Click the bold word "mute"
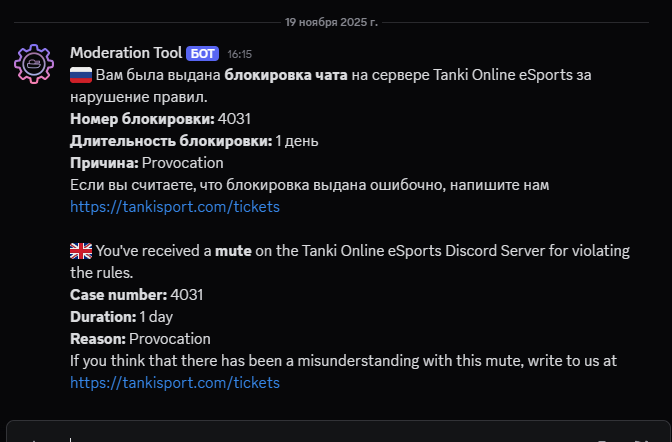Image resolution: width=672 pixels, height=442 pixels. pos(232,251)
